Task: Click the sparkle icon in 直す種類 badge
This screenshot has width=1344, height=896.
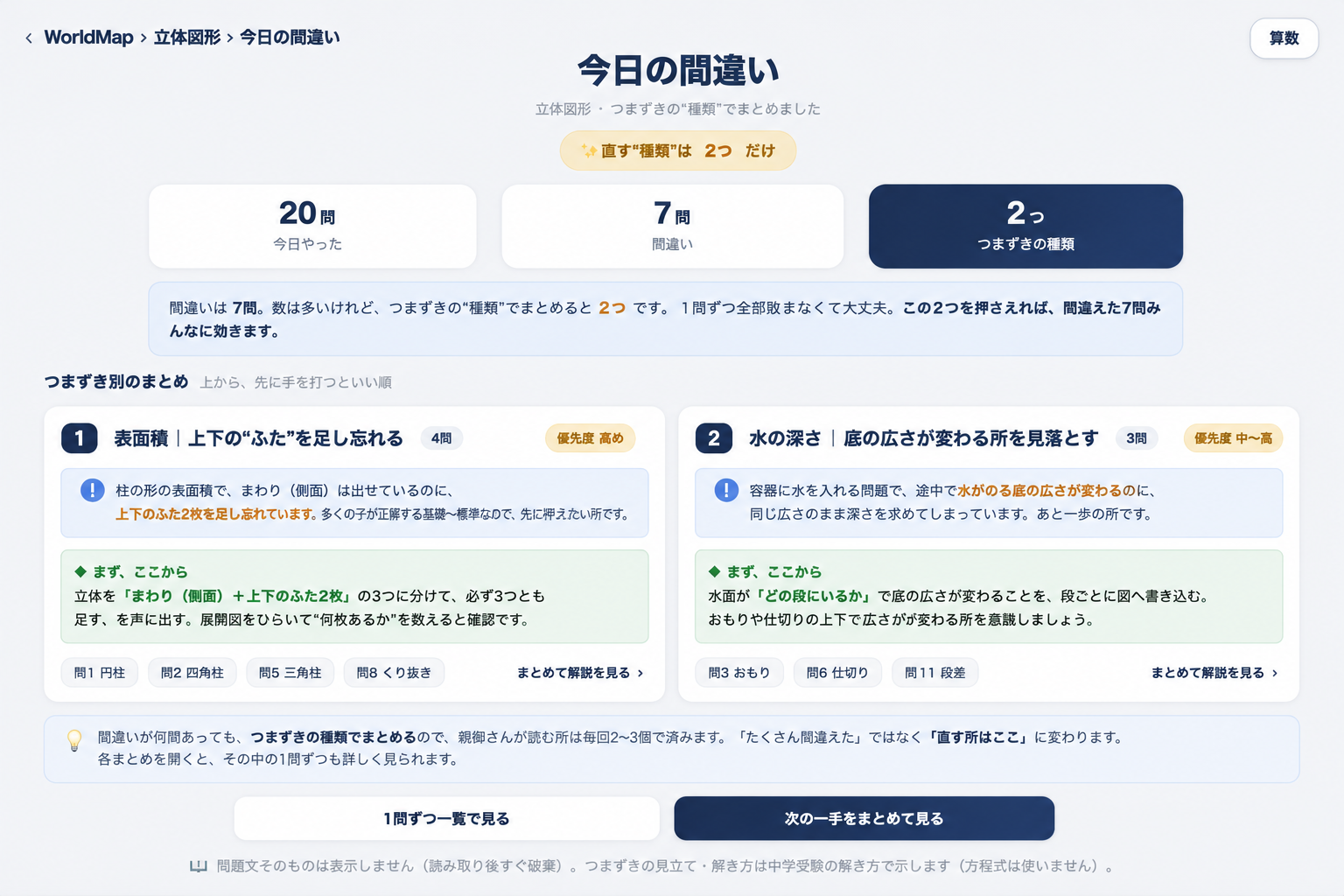Action: click(590, 150)
